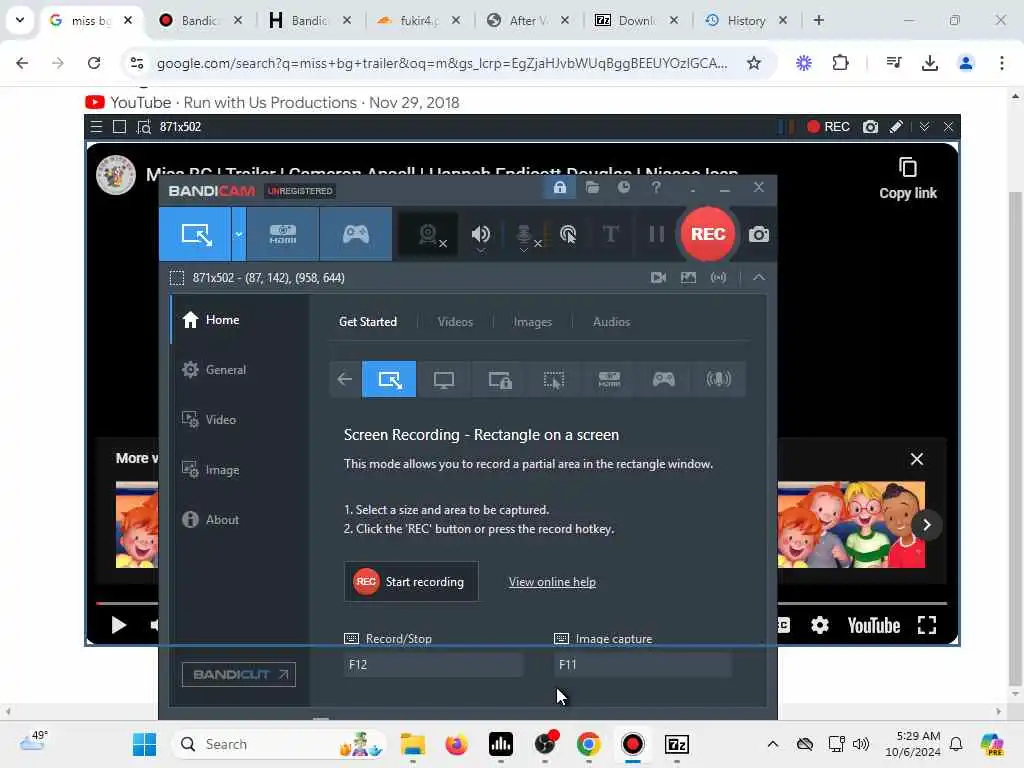1024x768 pixels.
Task: Open the output folder icon in Bandicam
Action: tap(592, 188)
